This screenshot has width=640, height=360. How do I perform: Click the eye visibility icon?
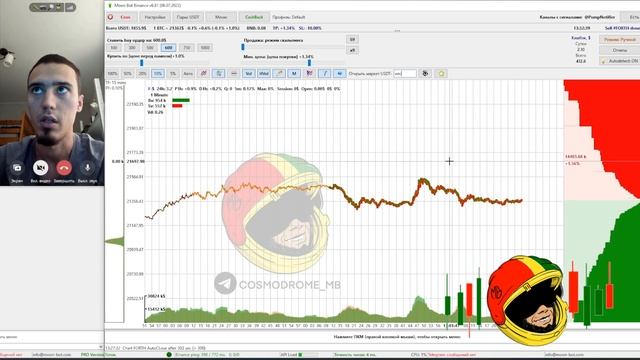pos(425,73)
